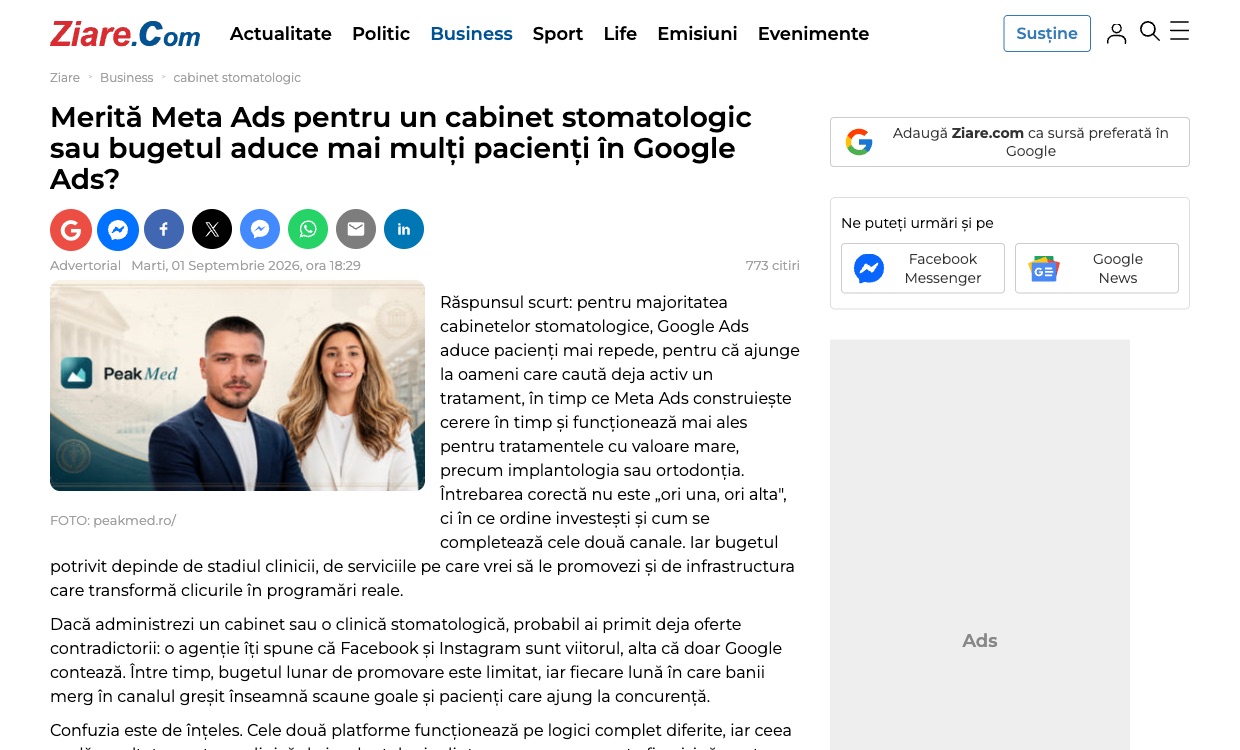The image size is (1240, 750).
Task: Share article on WhatsApp
Action: click(x=308, y=229)
